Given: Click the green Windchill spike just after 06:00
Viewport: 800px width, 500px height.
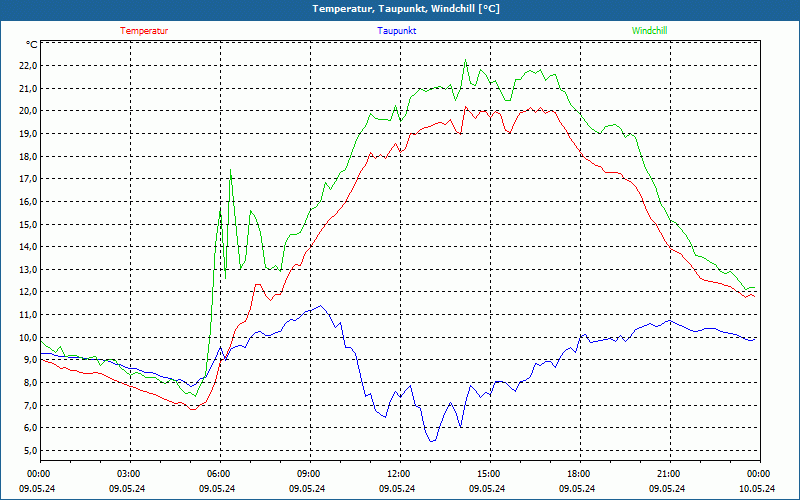Looking at the screenshot, I should pyautogui.click(x=231, y=170).
